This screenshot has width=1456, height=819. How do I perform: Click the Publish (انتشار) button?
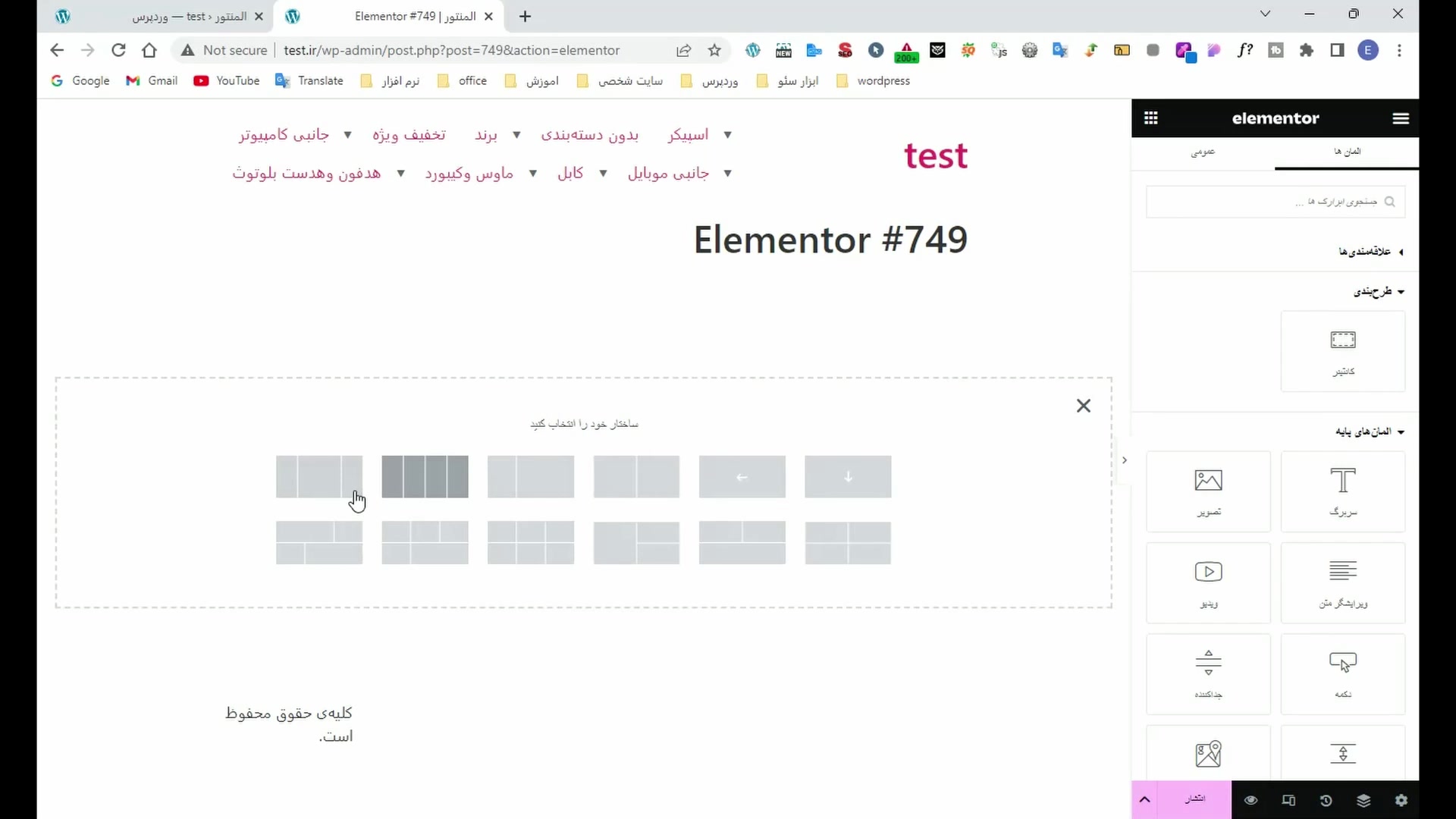click(1195, 799)
